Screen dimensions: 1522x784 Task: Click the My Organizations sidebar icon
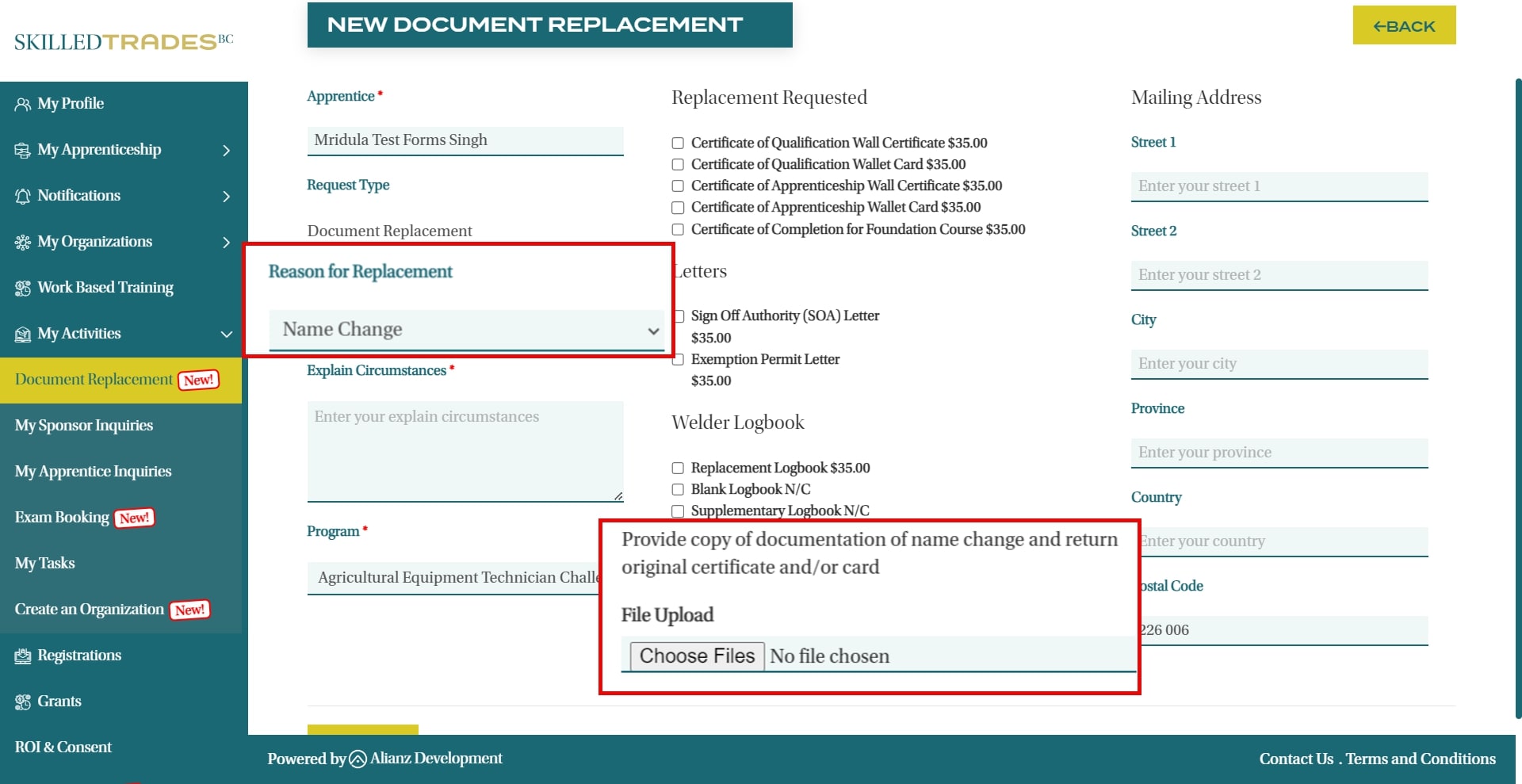22,242
